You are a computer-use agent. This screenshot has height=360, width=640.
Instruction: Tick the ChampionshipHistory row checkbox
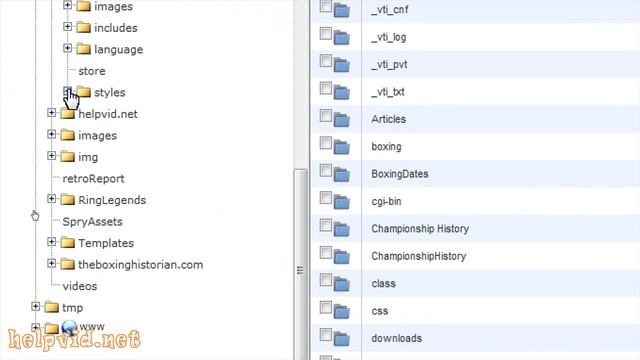tap(325, 252)
